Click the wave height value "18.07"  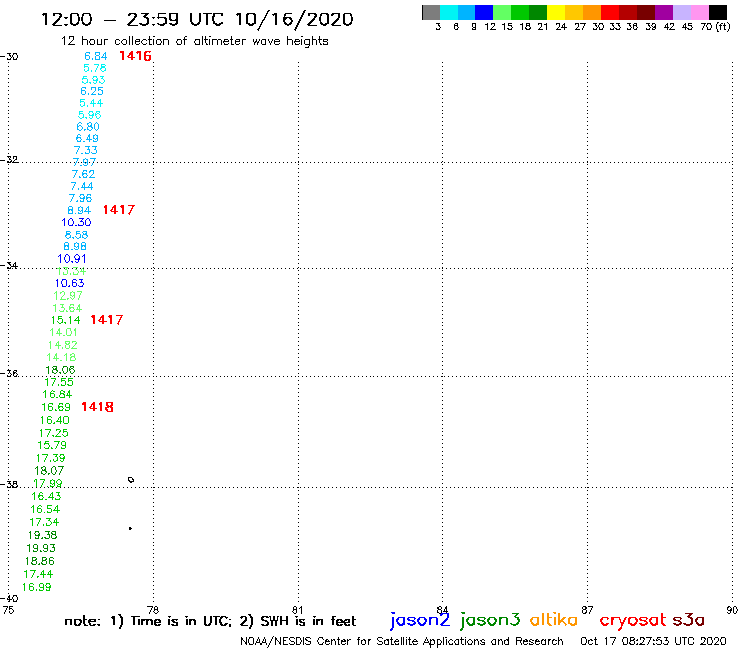[49, 471]
